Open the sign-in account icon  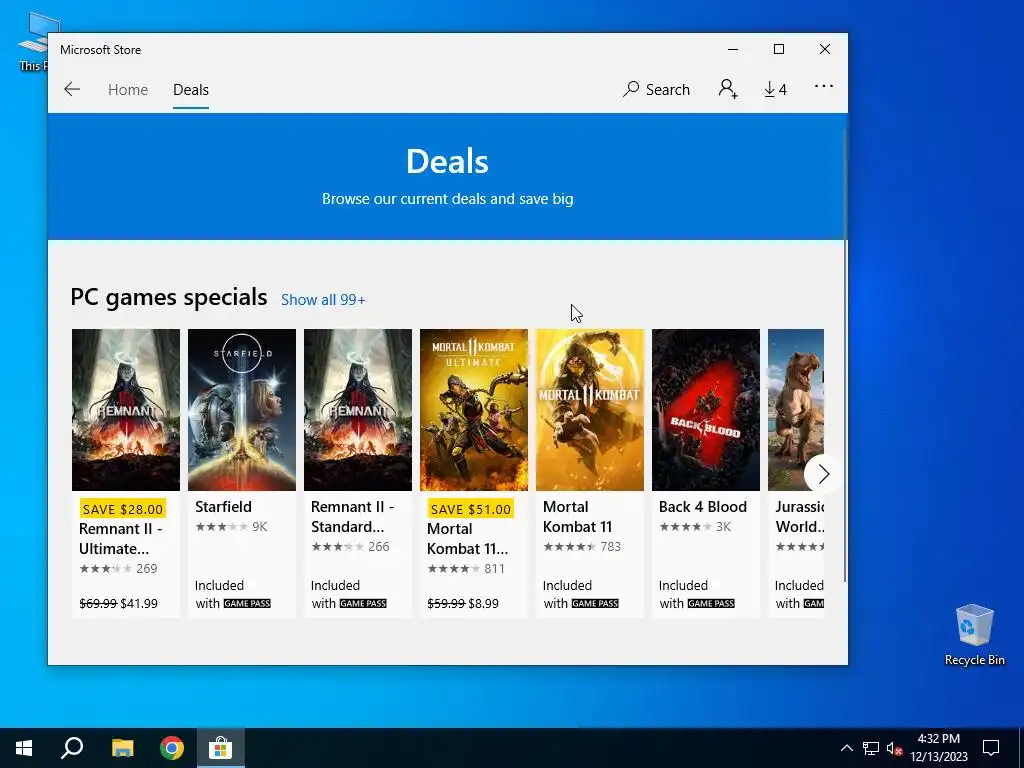728,89
